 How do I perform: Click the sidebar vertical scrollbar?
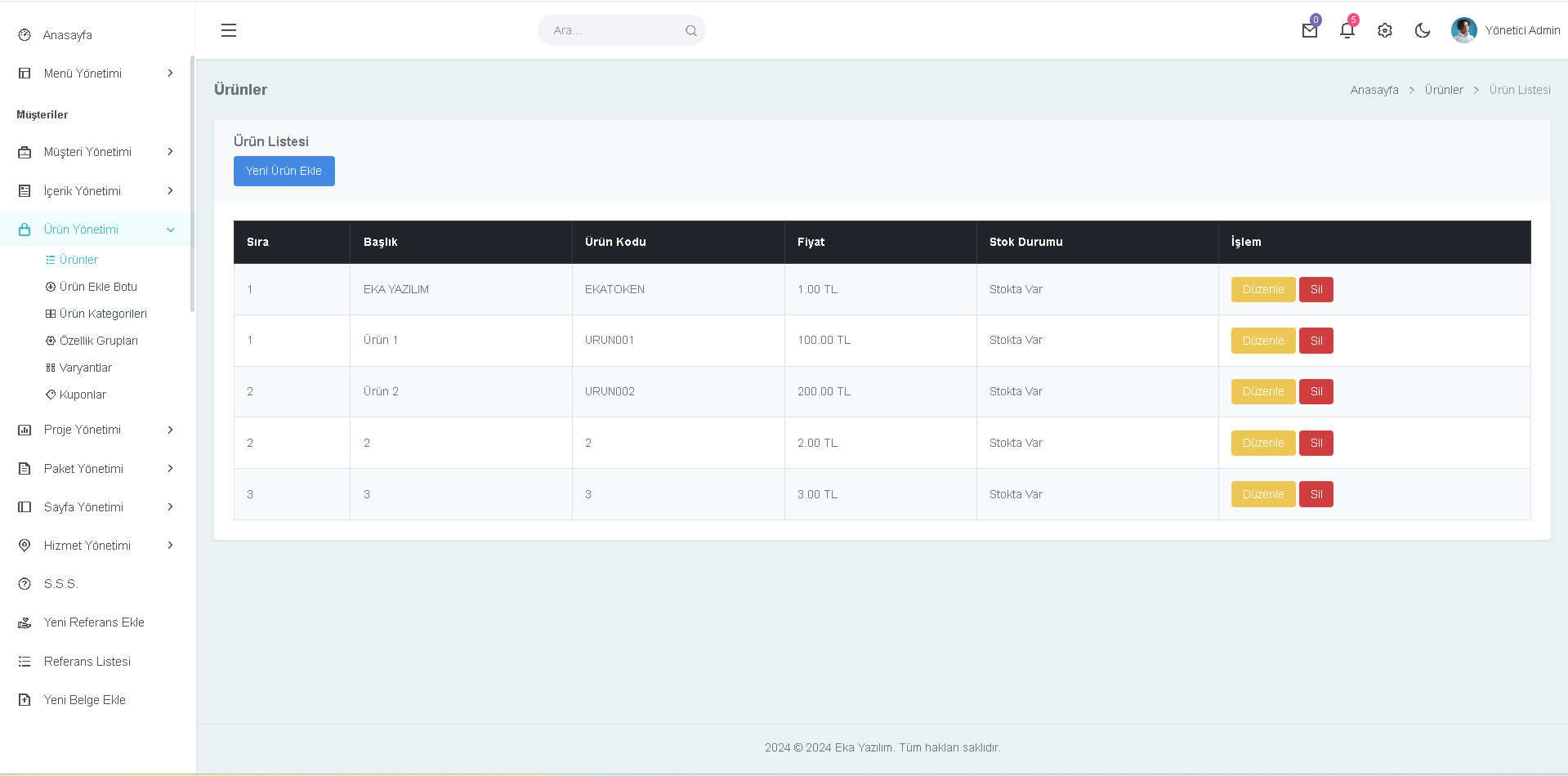pos(192,184)
